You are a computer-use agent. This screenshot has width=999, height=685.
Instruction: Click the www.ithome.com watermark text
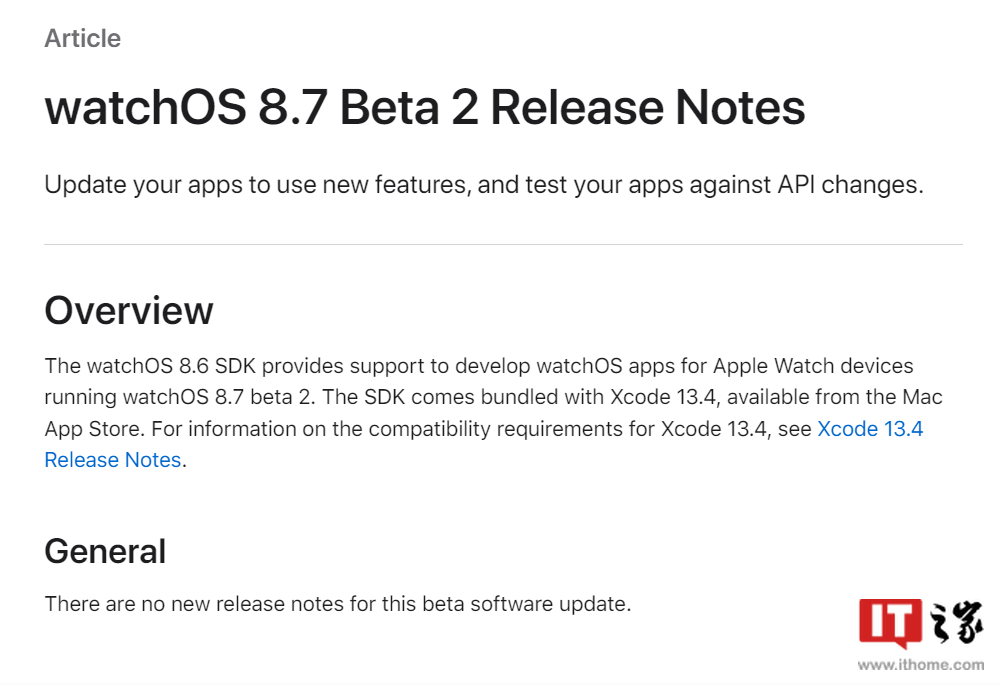pos(921,665)
